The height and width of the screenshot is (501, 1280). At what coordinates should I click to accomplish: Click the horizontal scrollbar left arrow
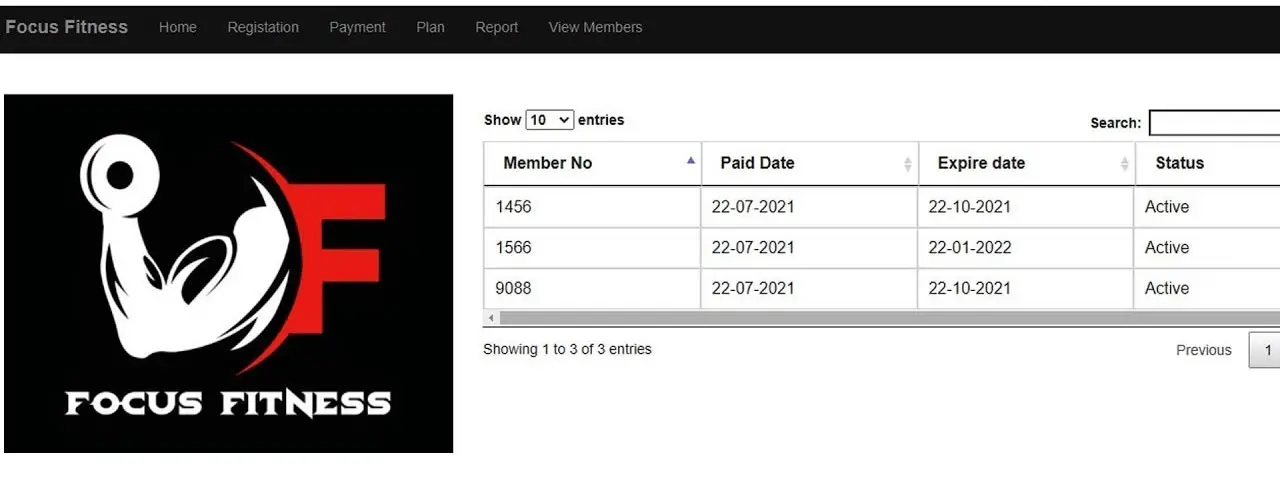[x=491, y=318]
